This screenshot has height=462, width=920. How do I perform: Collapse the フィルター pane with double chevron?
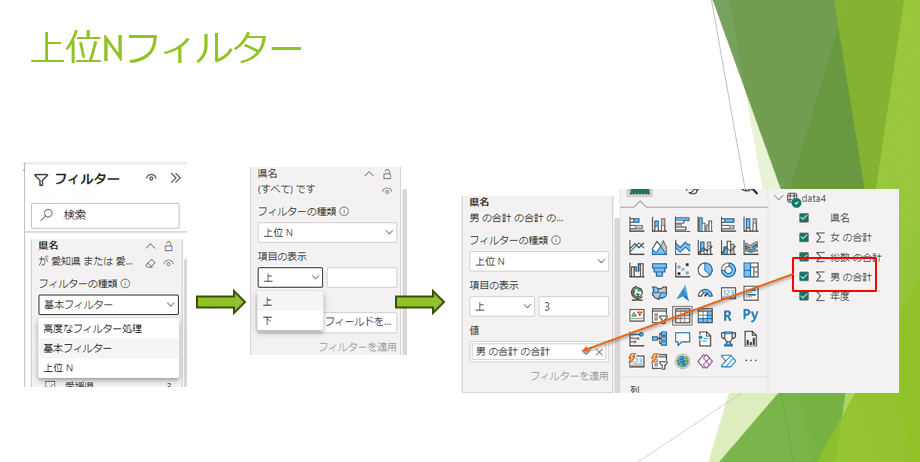(x=175, y=178)
